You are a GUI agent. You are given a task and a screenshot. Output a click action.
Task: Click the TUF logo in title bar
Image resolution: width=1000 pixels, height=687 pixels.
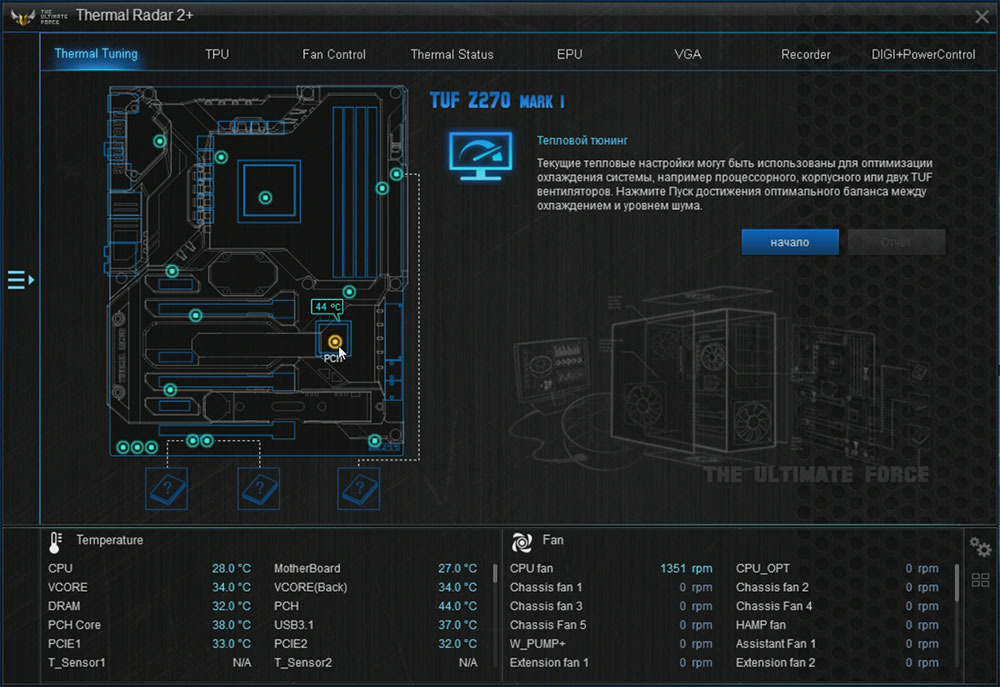[x=38, y=17]
